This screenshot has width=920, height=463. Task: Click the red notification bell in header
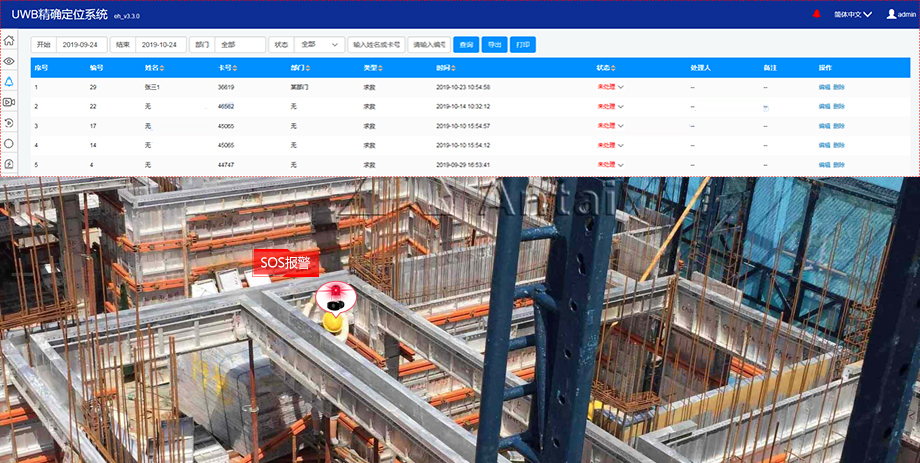[816, 14]
